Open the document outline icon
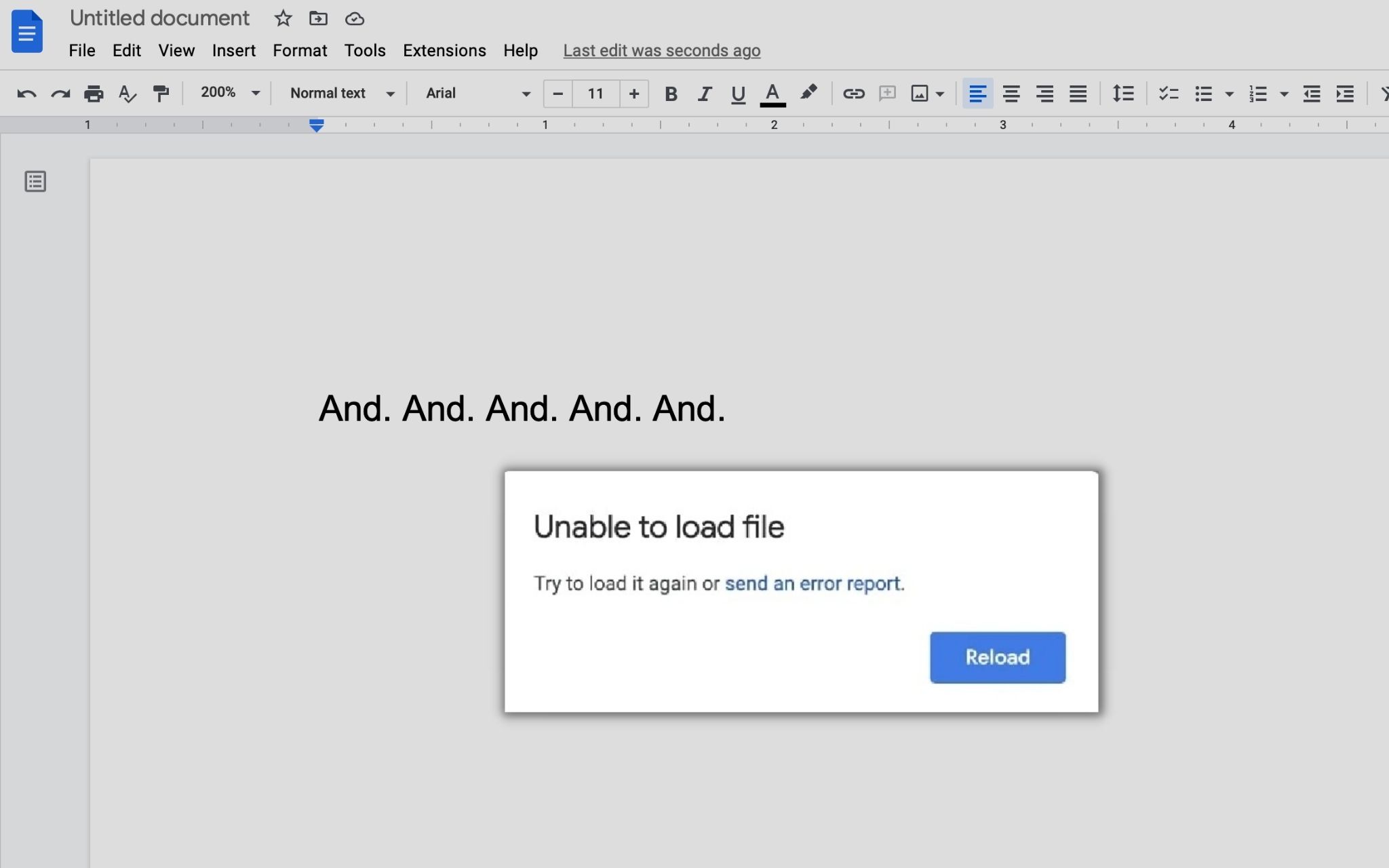1389x868 pixels. point(35,182)
